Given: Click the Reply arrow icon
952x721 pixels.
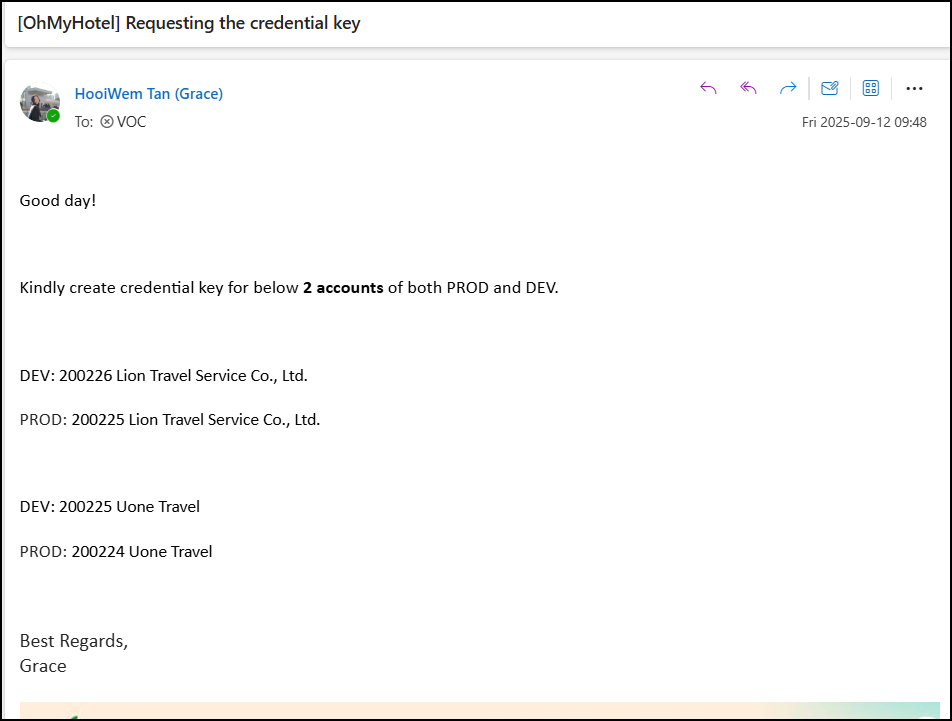Looking at the screenshot, I should [x=708, y=88].
